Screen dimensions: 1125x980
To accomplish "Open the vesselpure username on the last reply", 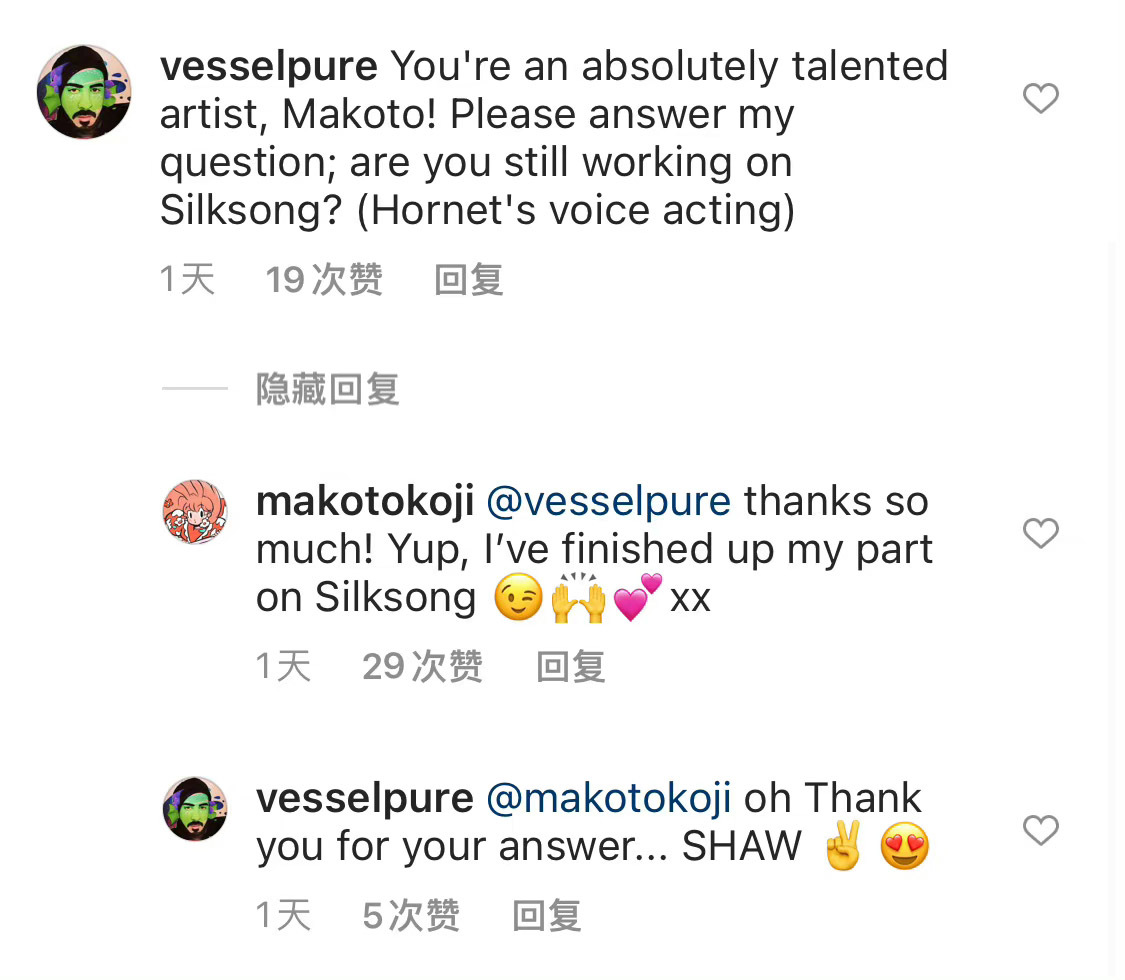I will pos(365,798).
